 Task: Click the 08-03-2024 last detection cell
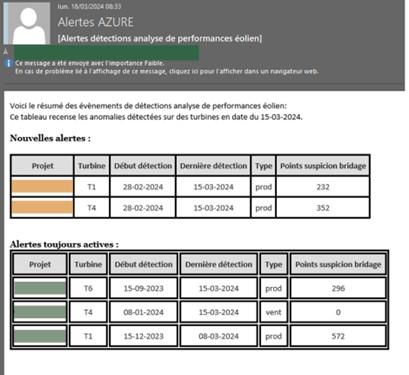coord(219,336)
